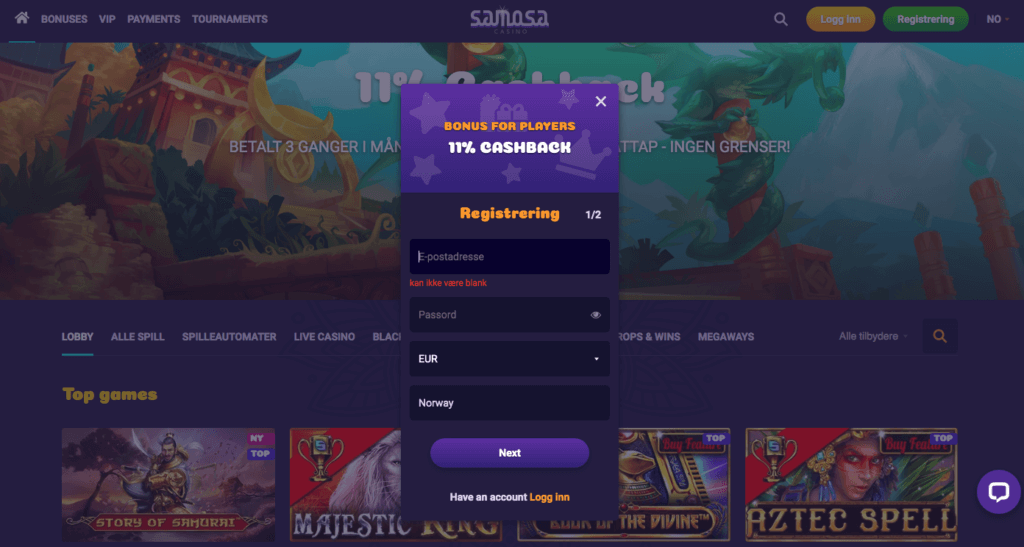This screenshot has height=547, width=1024.
Task: Click the Samosa Casino logo
Action: click(x=509, y=20)
